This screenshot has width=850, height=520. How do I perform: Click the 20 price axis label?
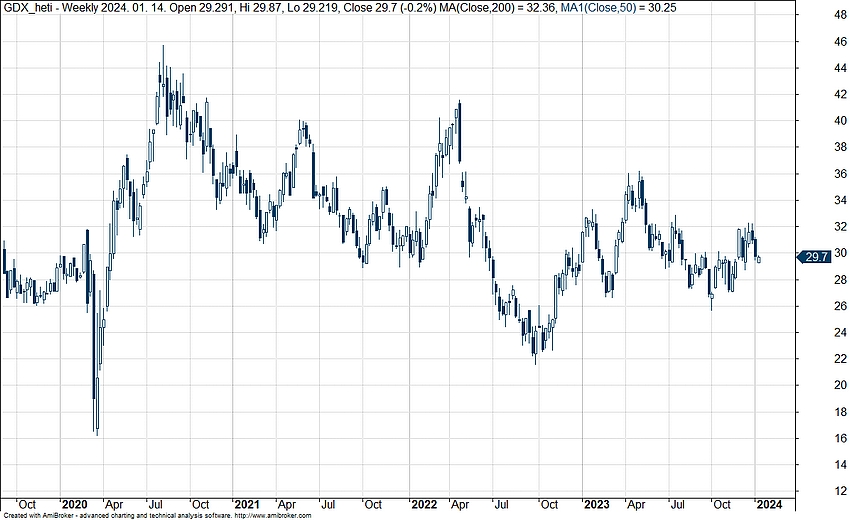(840, 386)
